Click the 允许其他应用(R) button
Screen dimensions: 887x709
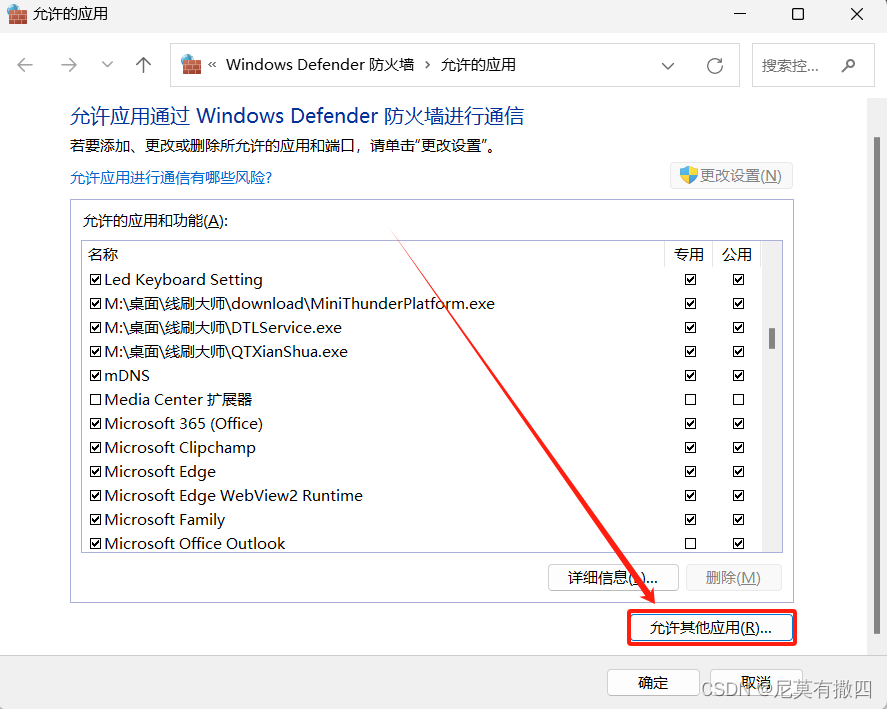click(712, 628)
